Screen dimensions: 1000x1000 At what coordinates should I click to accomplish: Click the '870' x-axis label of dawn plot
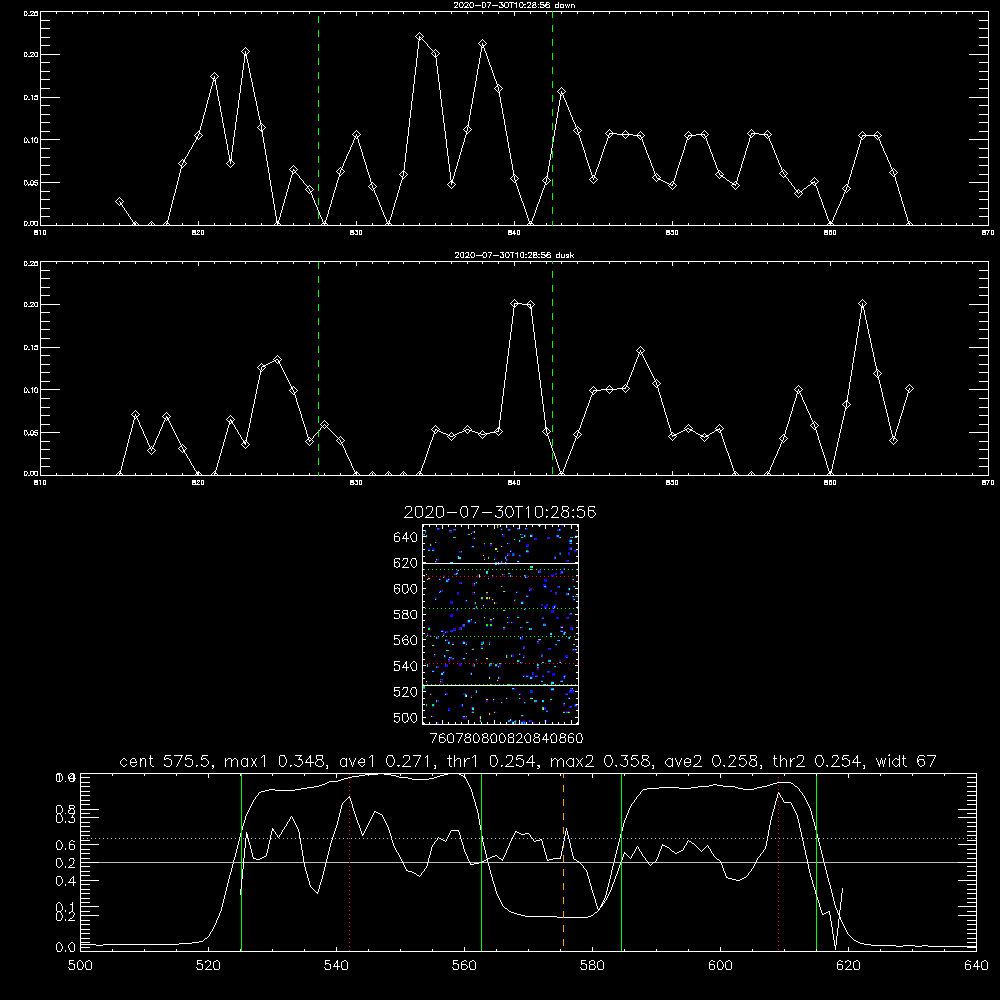point(987,233)
